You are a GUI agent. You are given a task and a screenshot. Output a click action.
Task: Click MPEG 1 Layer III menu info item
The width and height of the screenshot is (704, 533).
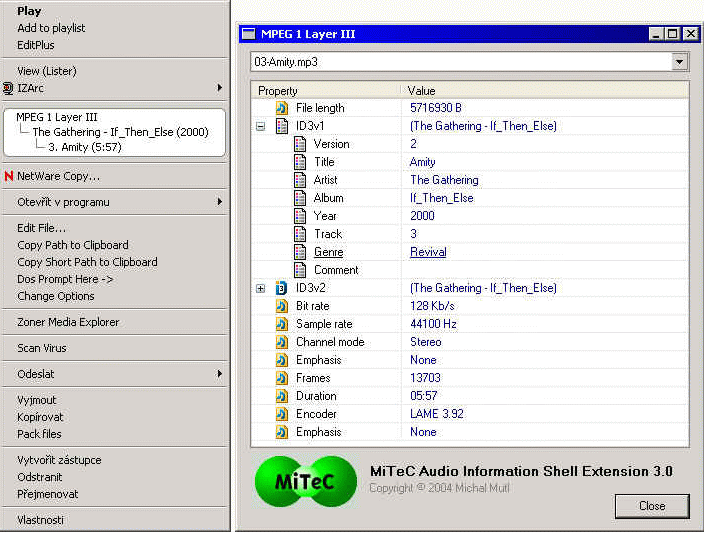[57, 117]
